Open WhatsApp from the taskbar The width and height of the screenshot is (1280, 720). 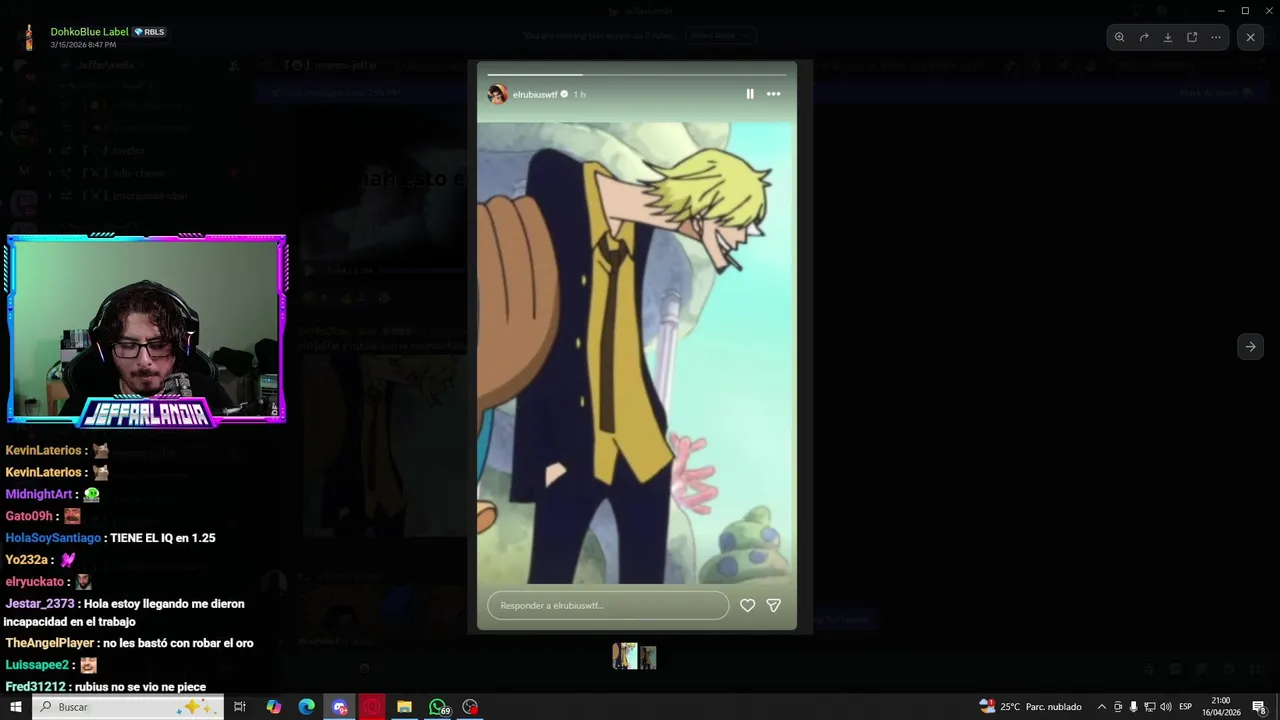438,707
